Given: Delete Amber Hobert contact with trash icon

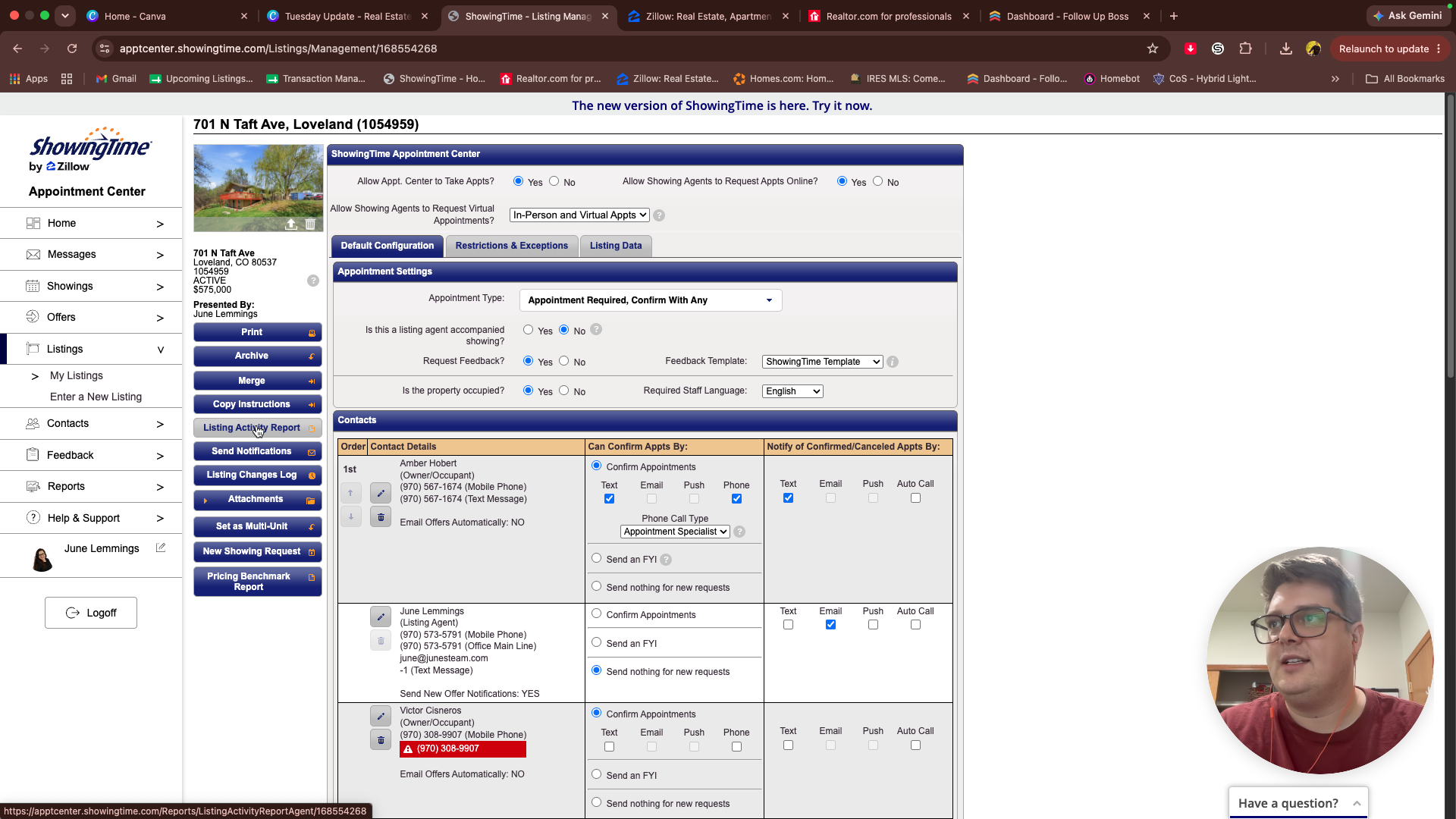Looking at the screenshot, I should 381,517.
